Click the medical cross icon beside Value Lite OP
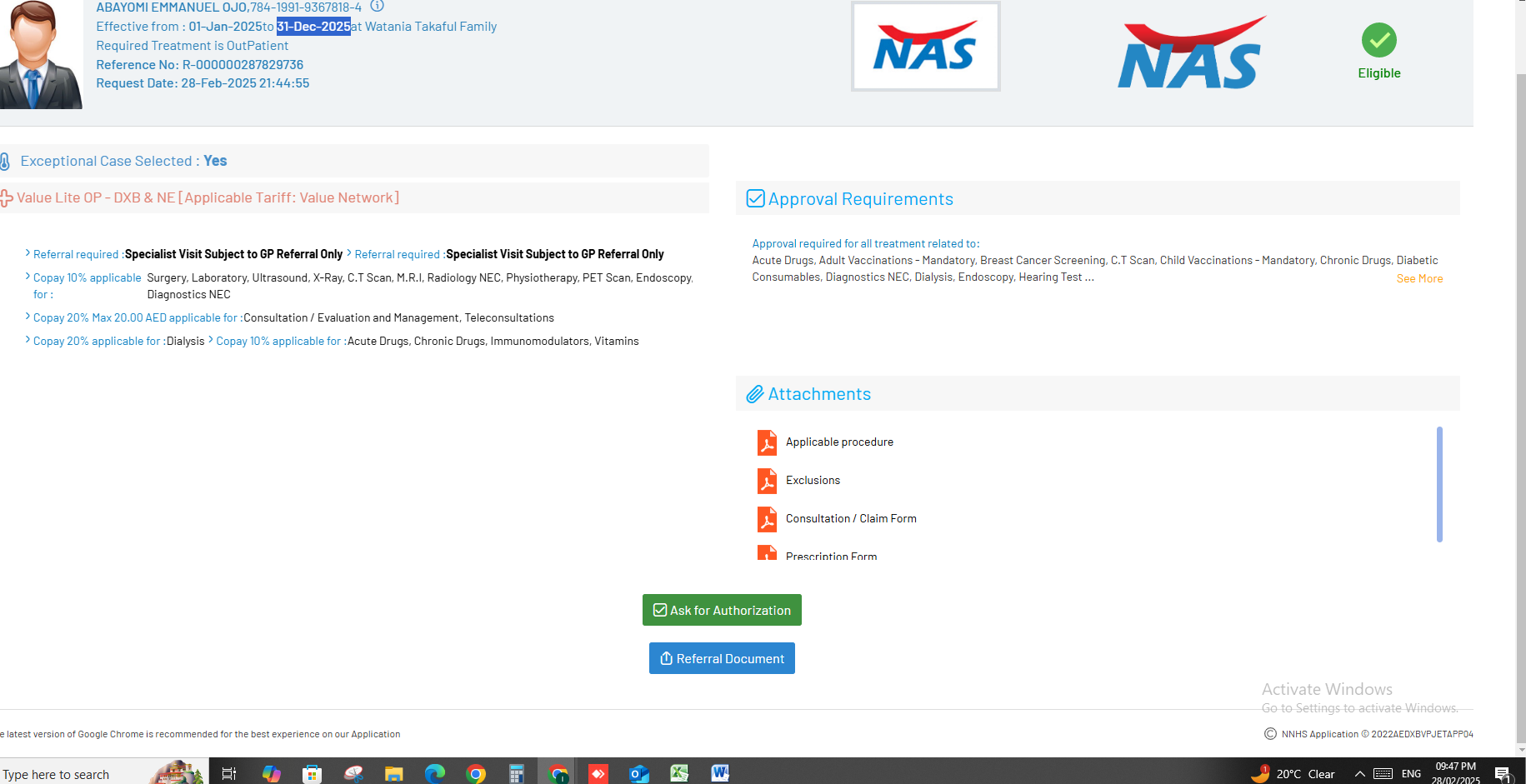Image resolution: width=1526 pixels, height=784 pixels. pos(7,198)
